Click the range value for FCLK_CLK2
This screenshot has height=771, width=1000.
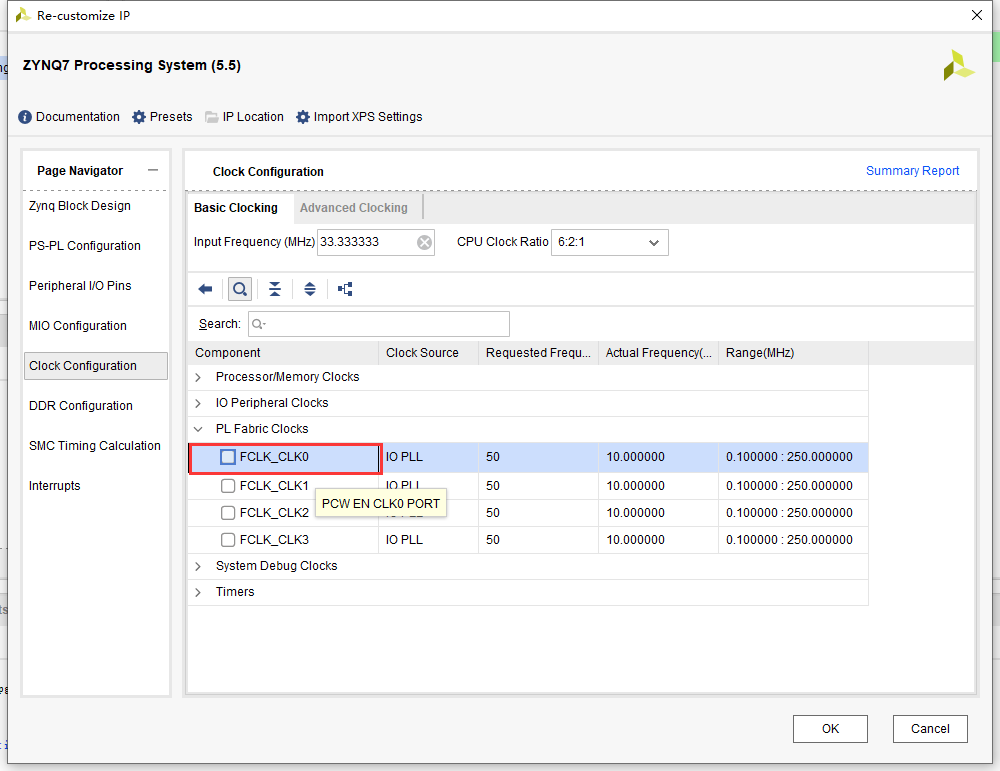click(x=793, y=513)
